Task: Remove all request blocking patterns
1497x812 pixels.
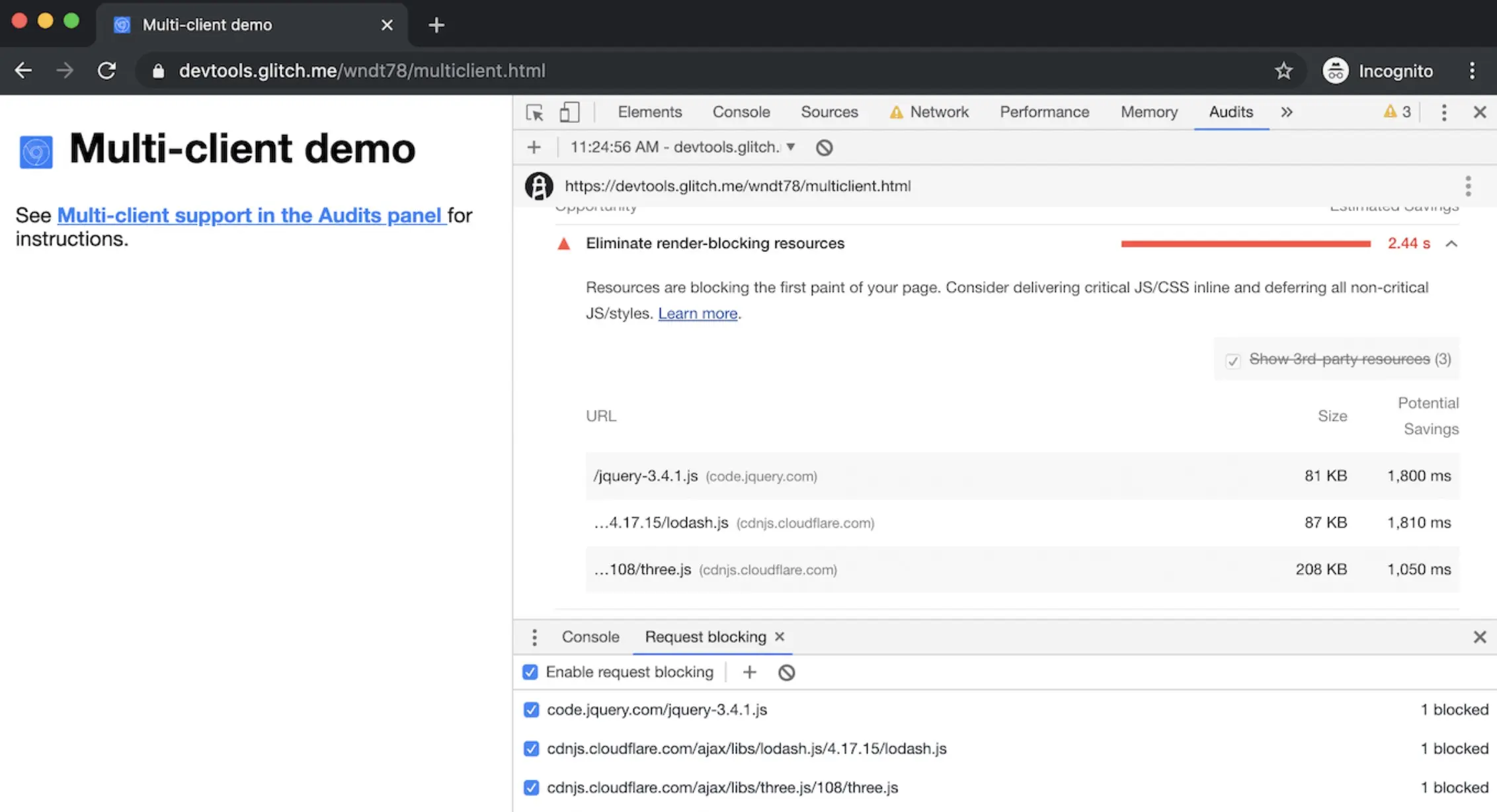Action: coord(786,672)
